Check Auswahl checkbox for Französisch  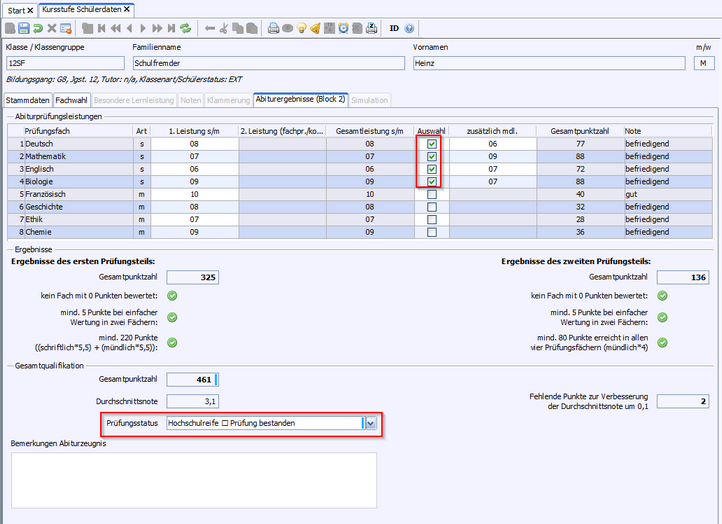click(x=431, y=194)
